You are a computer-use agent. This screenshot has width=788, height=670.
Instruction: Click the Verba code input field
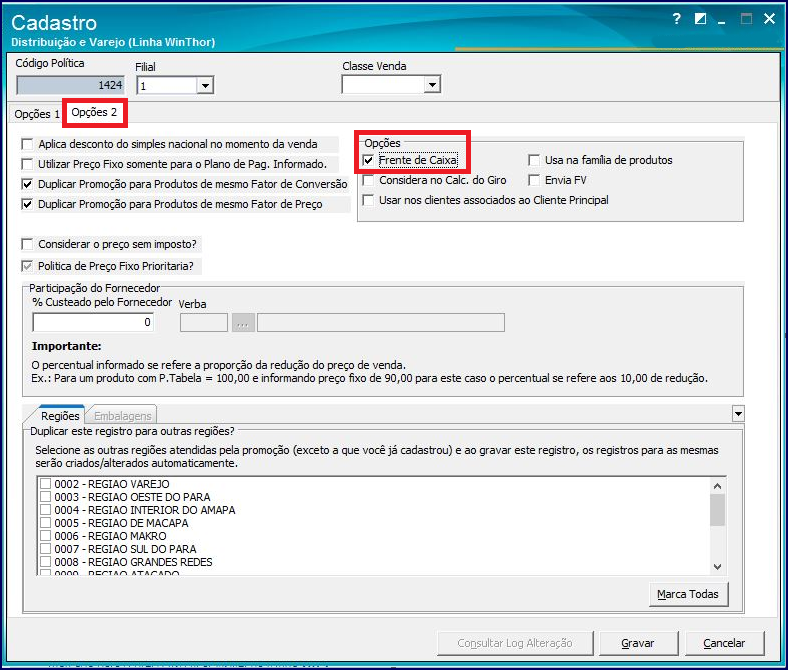tap(204, 323)
